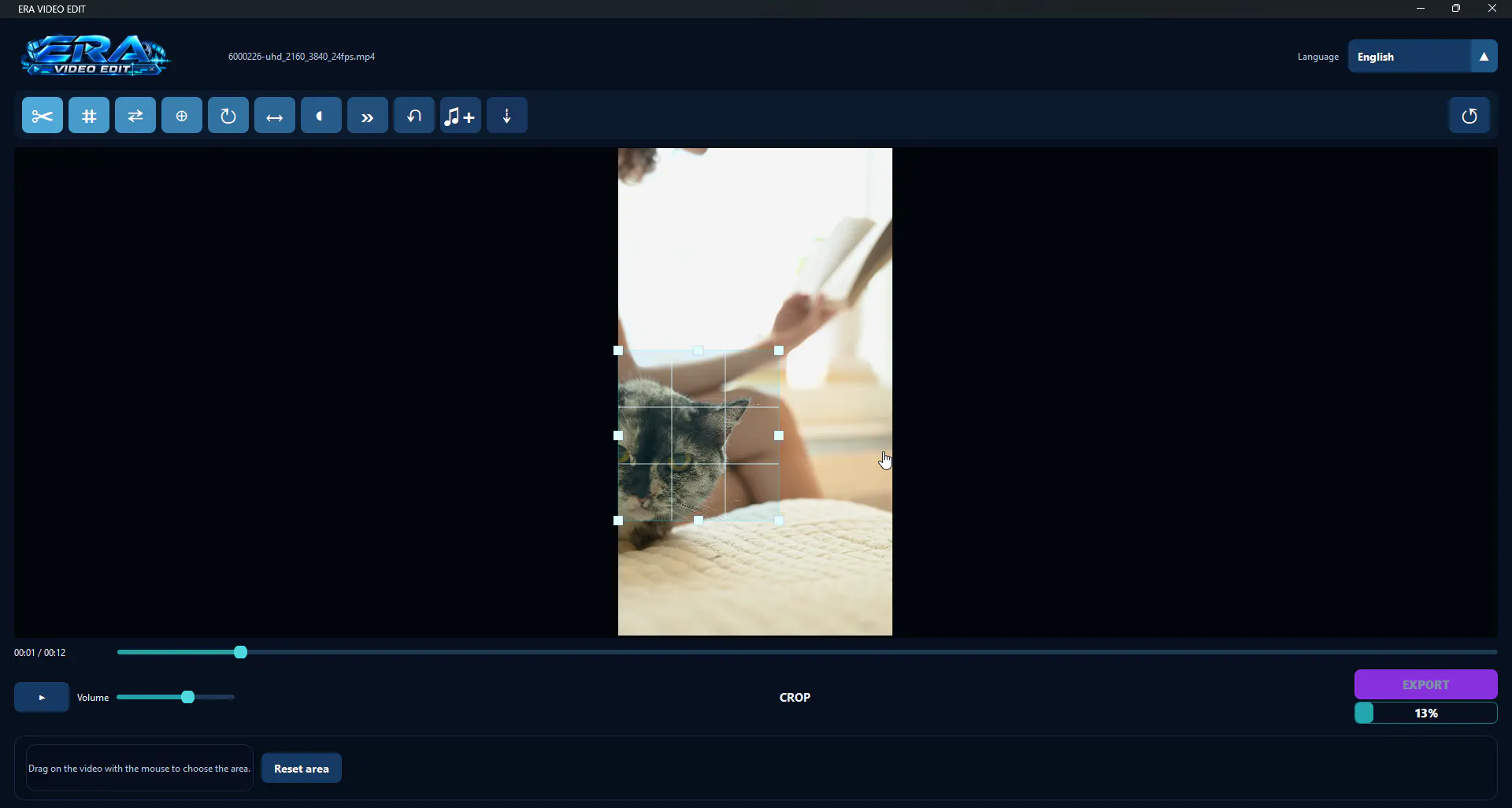The image size is (1512, 808).
Task: Click the ERA VIDEO EDIT window title
Action: 52,9
